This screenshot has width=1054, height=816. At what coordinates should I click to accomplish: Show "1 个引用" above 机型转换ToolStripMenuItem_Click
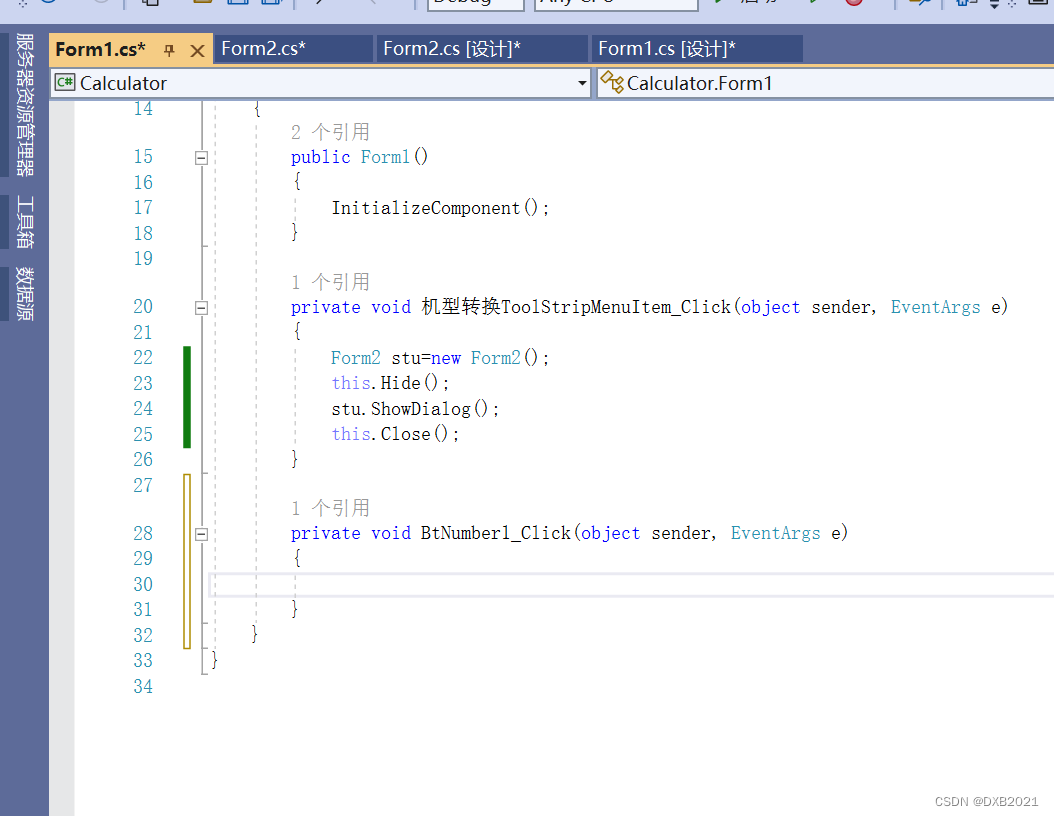(330, 282)
